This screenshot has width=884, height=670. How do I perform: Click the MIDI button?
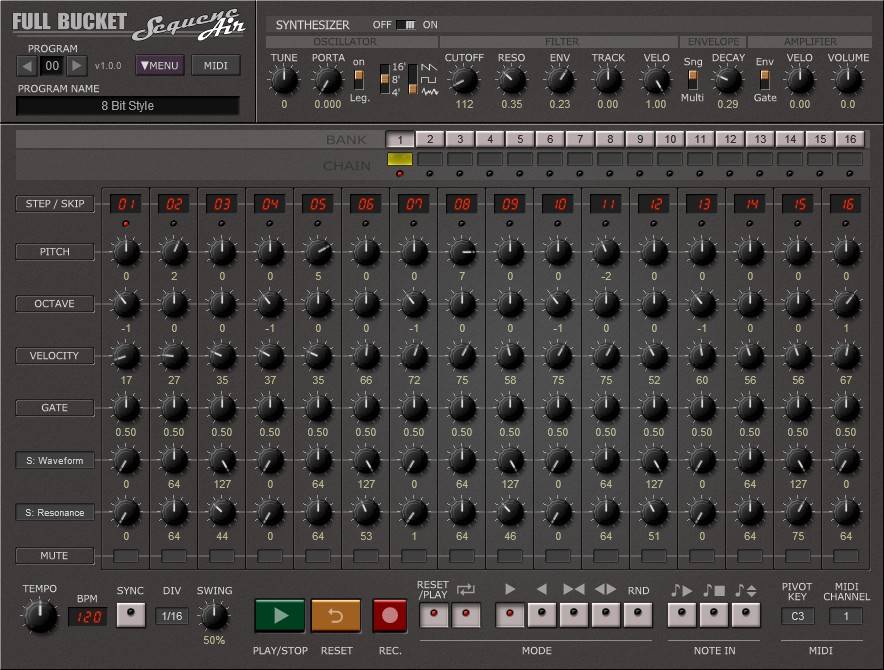pos(216,66)
